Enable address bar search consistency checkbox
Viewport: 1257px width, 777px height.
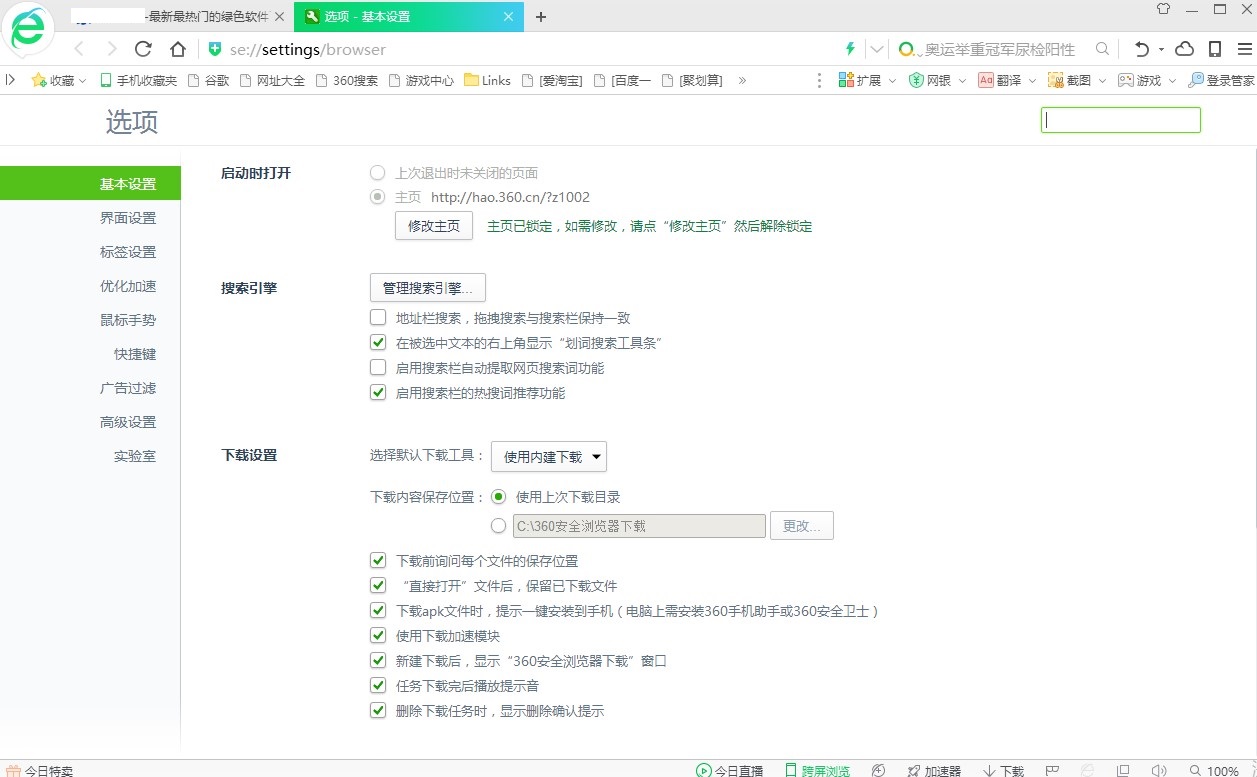(378, 318)
